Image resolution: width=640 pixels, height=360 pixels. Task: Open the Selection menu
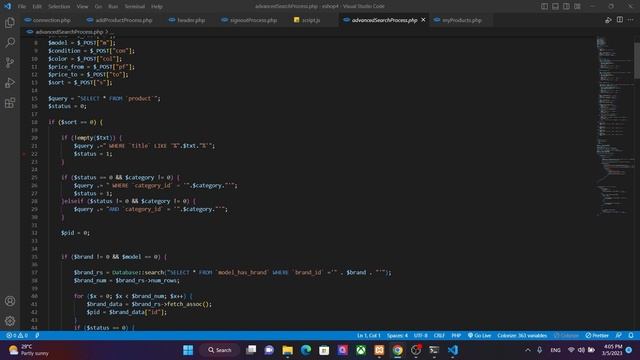point(59,7)
